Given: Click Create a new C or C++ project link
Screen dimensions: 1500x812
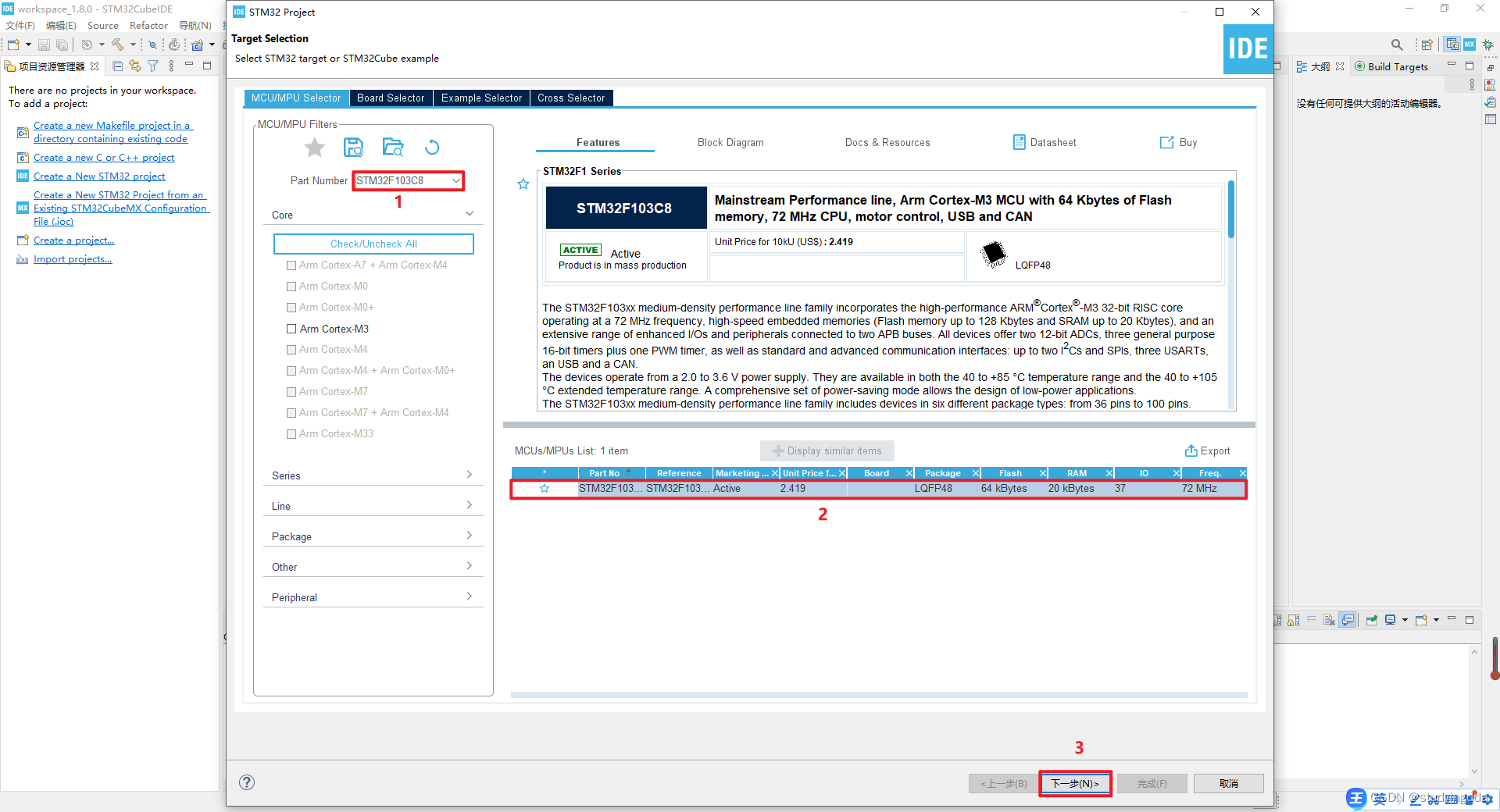Looking at the screenshot, I should point(104,158).
